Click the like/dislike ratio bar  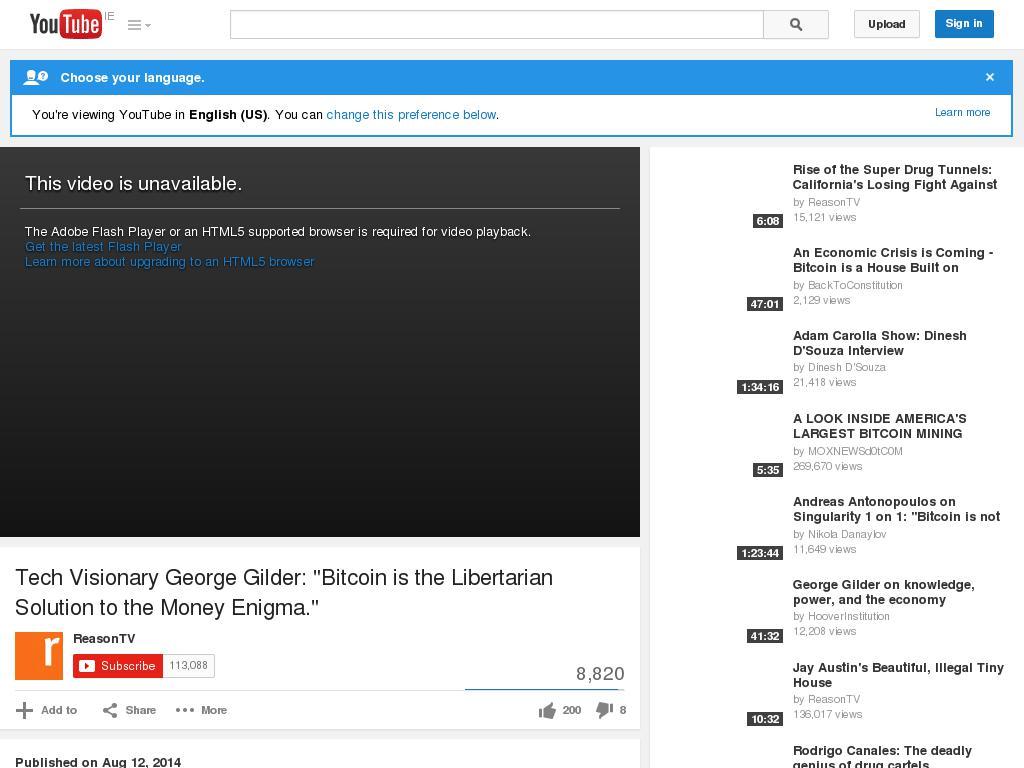(x=545, y=689)
